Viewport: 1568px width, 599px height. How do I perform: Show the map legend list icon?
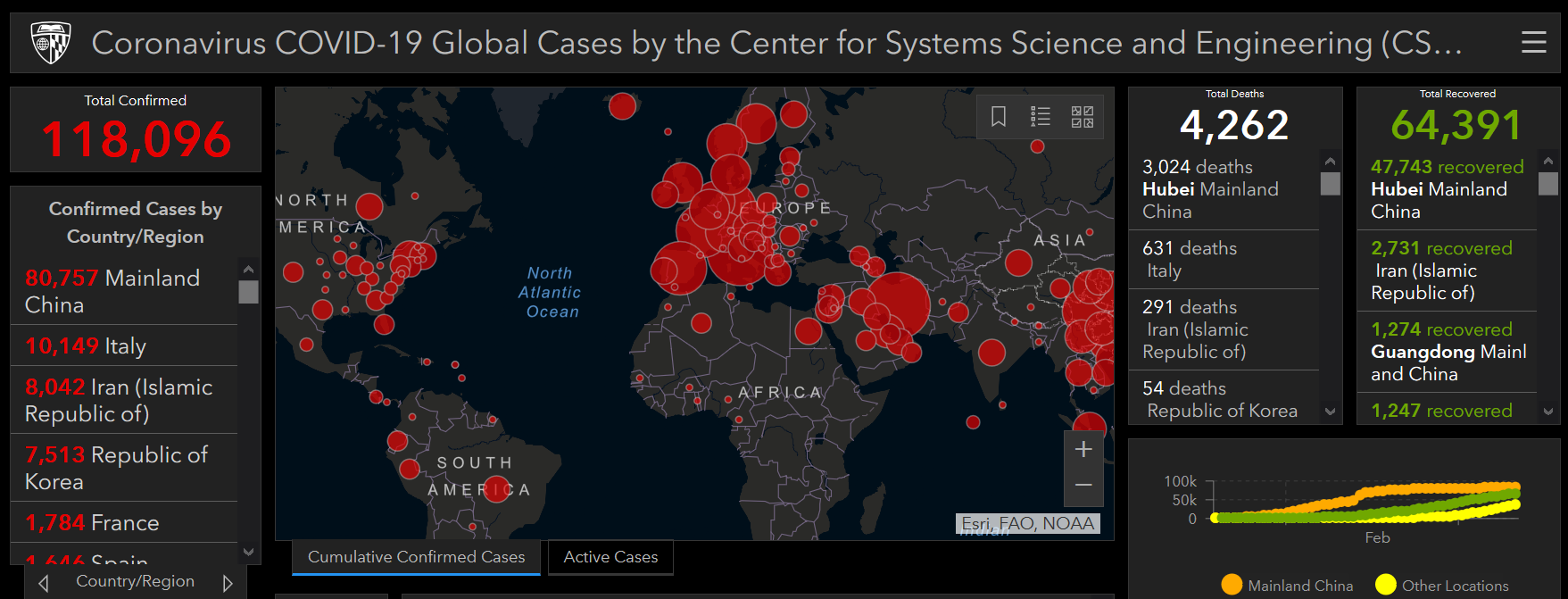[x=1041, y=116]
